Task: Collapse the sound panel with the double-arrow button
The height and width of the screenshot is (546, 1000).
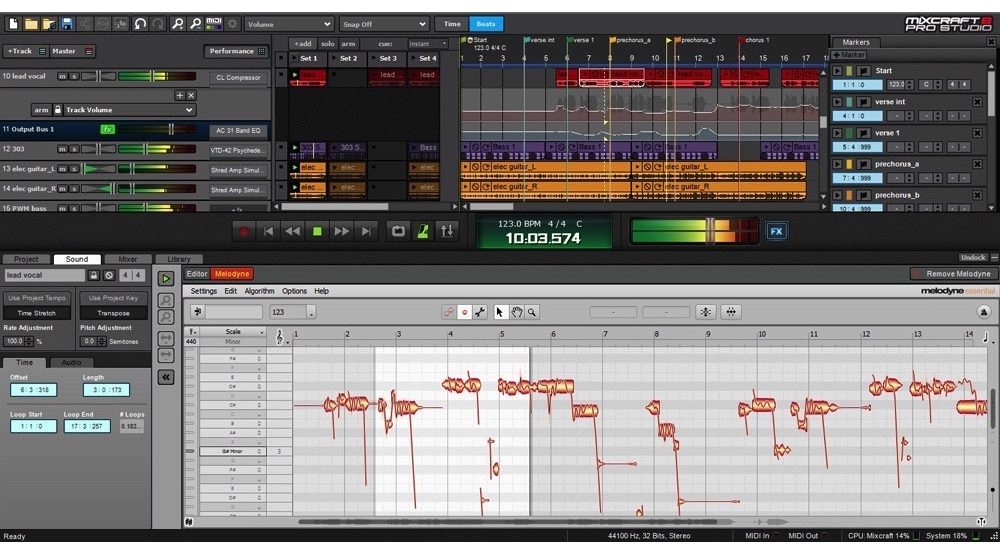Action: coord(166,378)
